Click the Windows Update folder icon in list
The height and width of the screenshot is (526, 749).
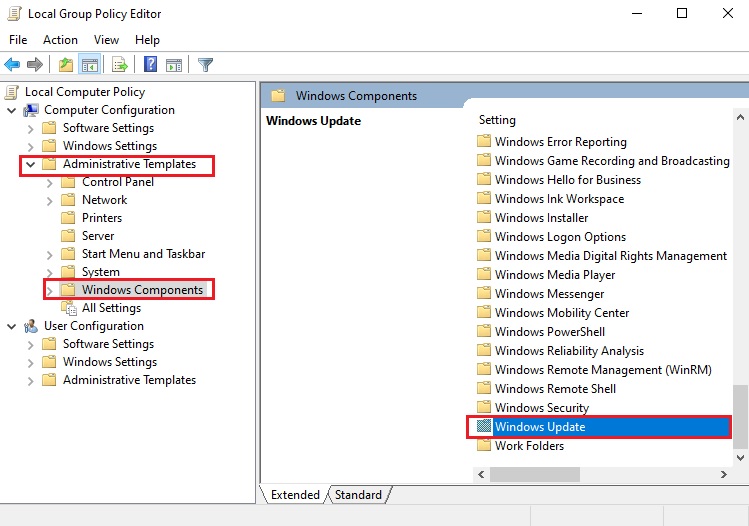(484, 426)
